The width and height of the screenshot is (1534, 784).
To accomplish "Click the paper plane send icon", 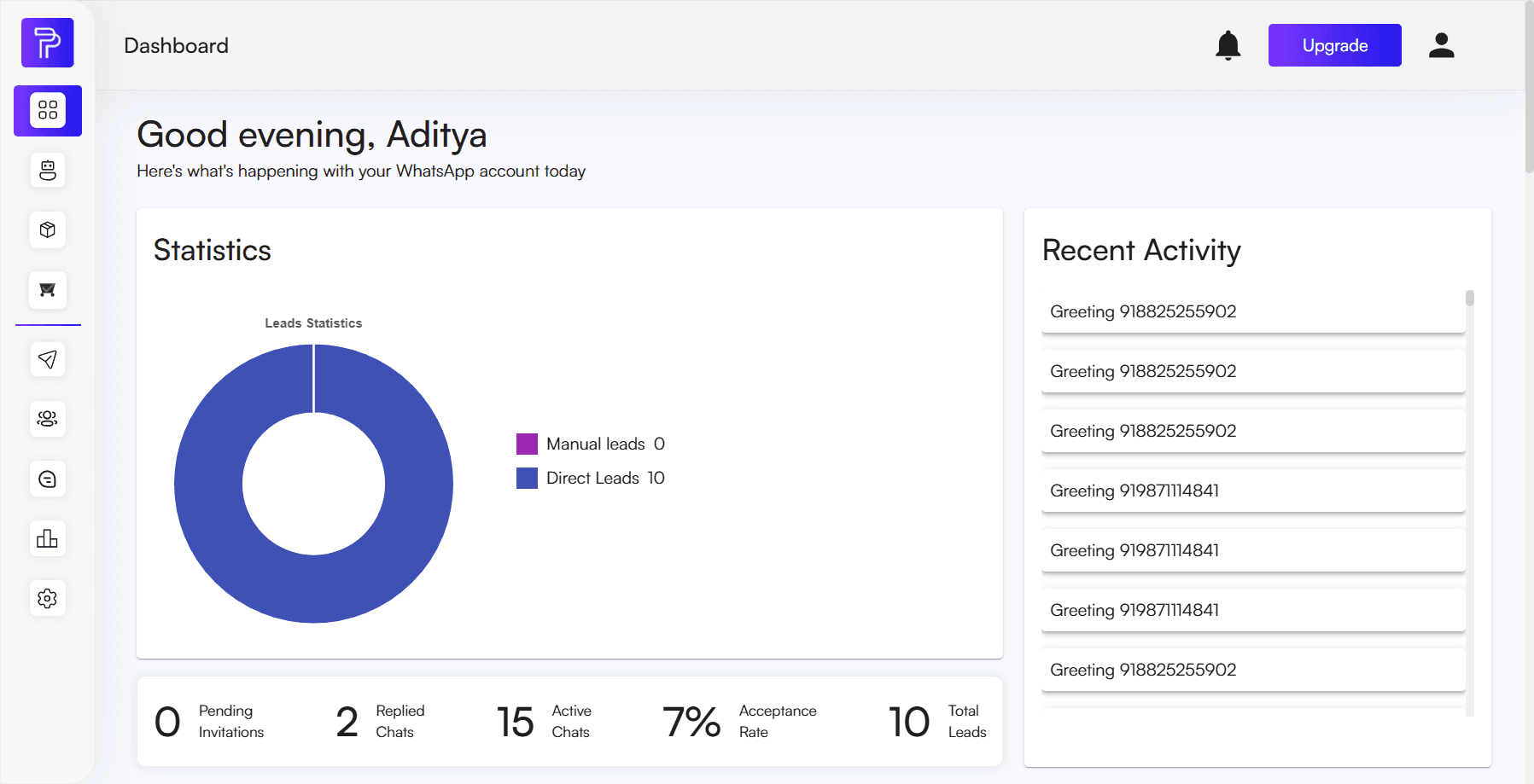I will point(48,359).
